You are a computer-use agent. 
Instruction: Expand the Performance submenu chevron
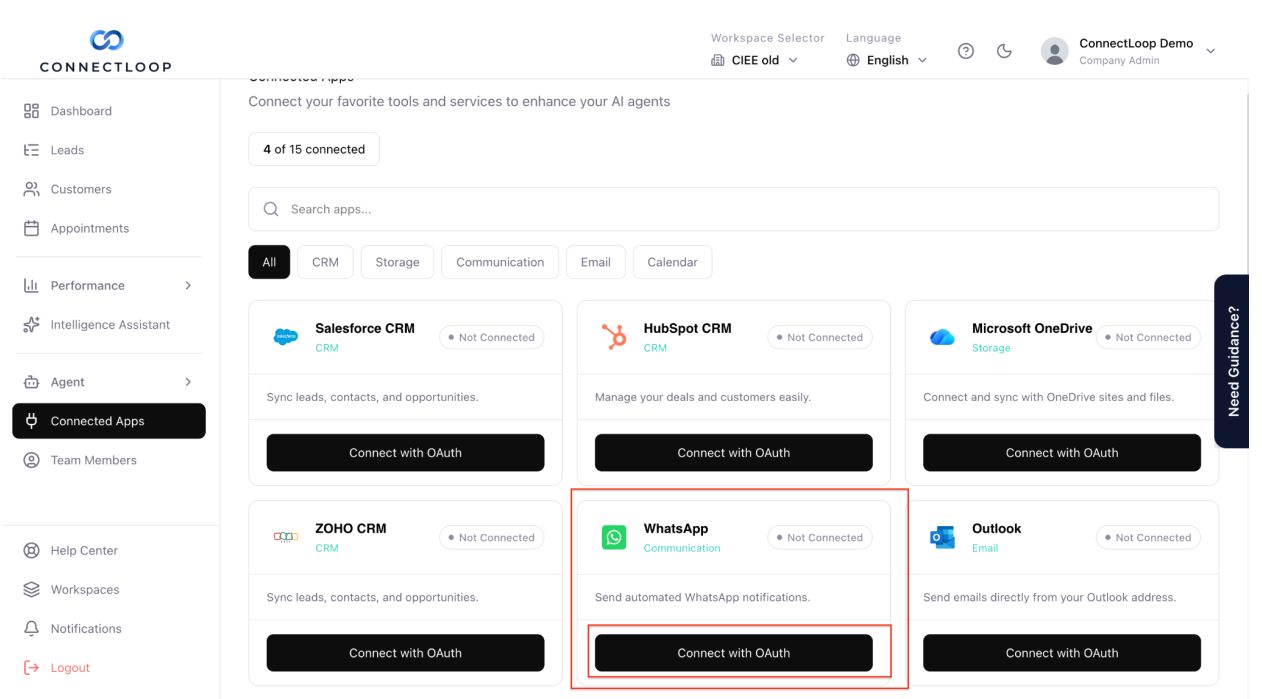pos(188,285)
